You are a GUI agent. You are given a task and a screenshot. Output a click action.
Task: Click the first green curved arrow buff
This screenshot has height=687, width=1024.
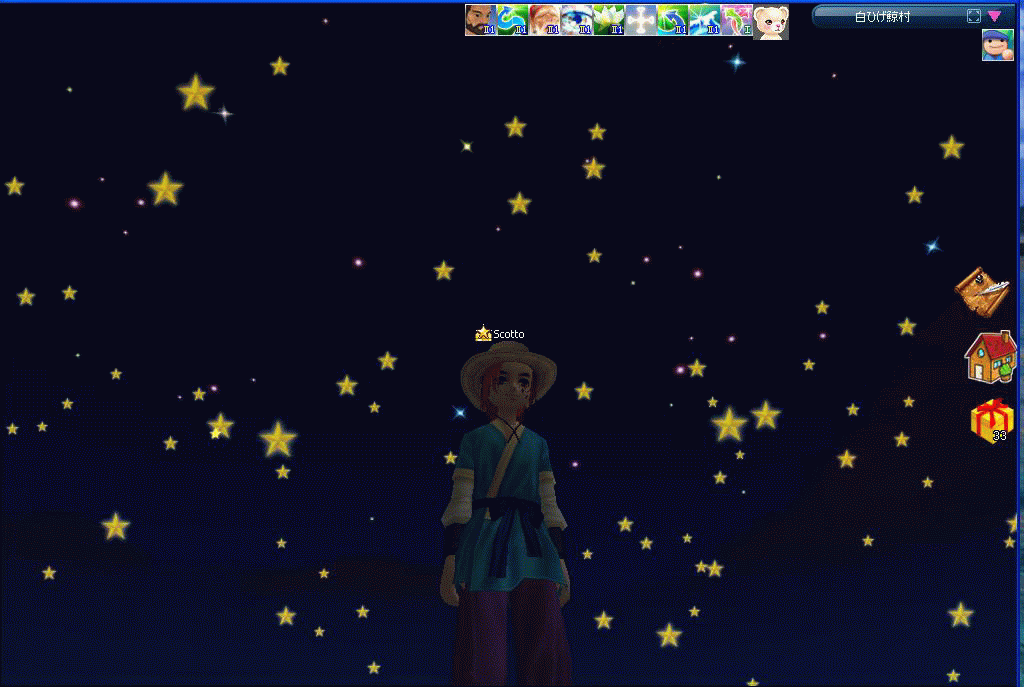coord(512,20)
